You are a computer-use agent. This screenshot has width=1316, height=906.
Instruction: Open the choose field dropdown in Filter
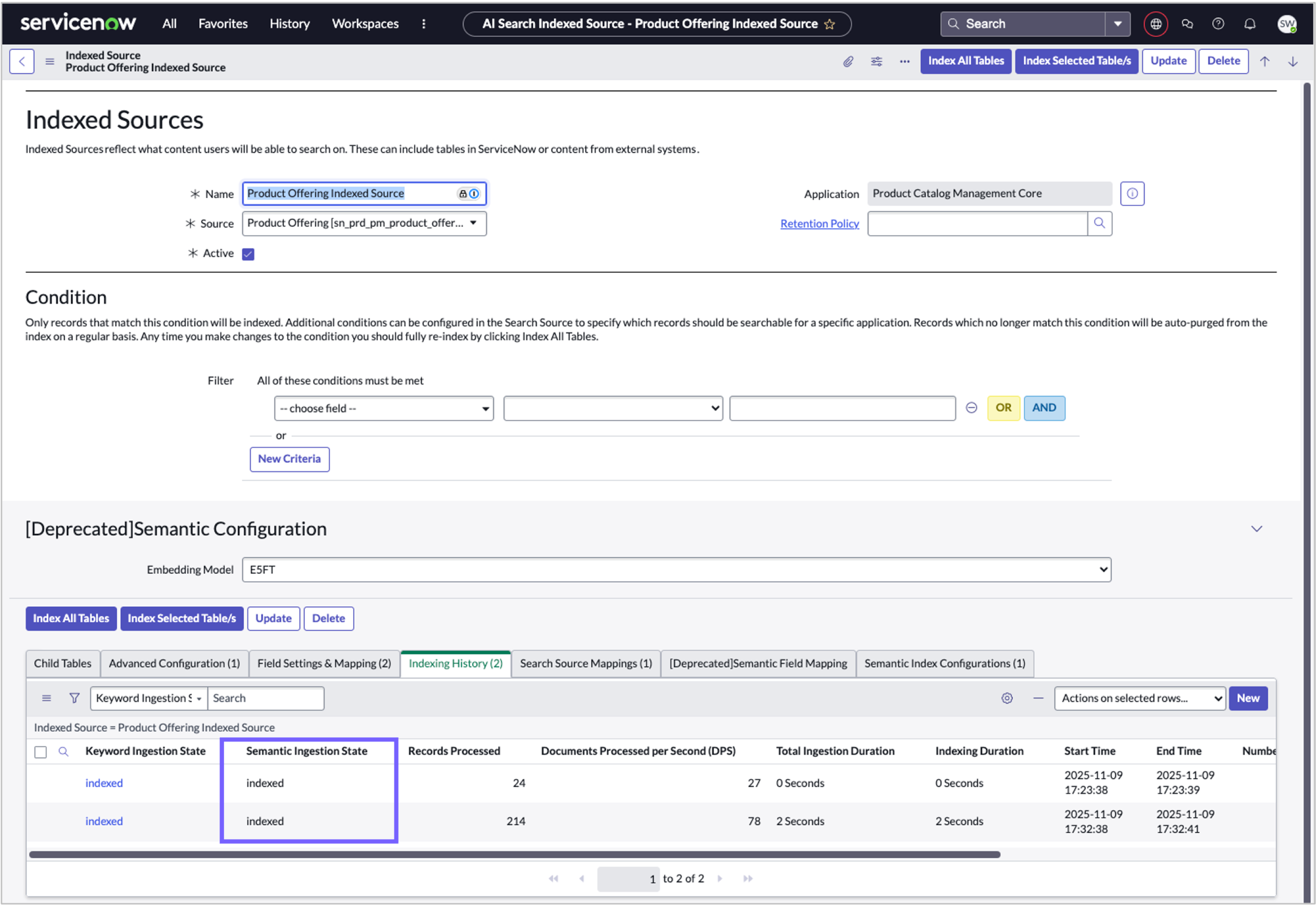[384, 409]
